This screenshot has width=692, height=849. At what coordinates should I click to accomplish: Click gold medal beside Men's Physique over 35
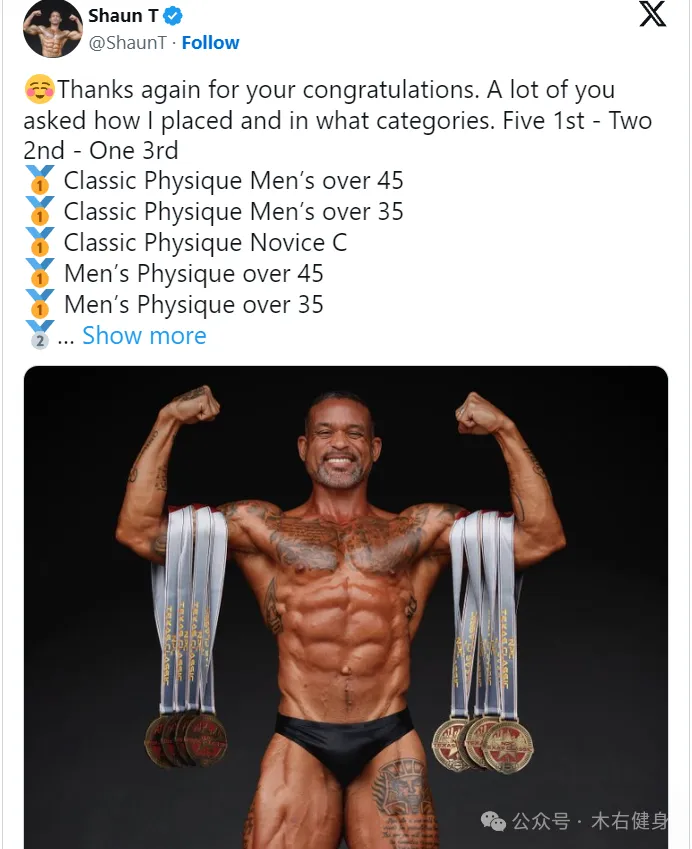pos(40,304)
